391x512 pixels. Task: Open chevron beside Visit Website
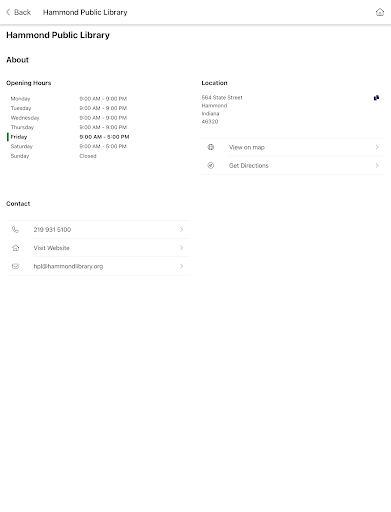[x=181, y=248]
